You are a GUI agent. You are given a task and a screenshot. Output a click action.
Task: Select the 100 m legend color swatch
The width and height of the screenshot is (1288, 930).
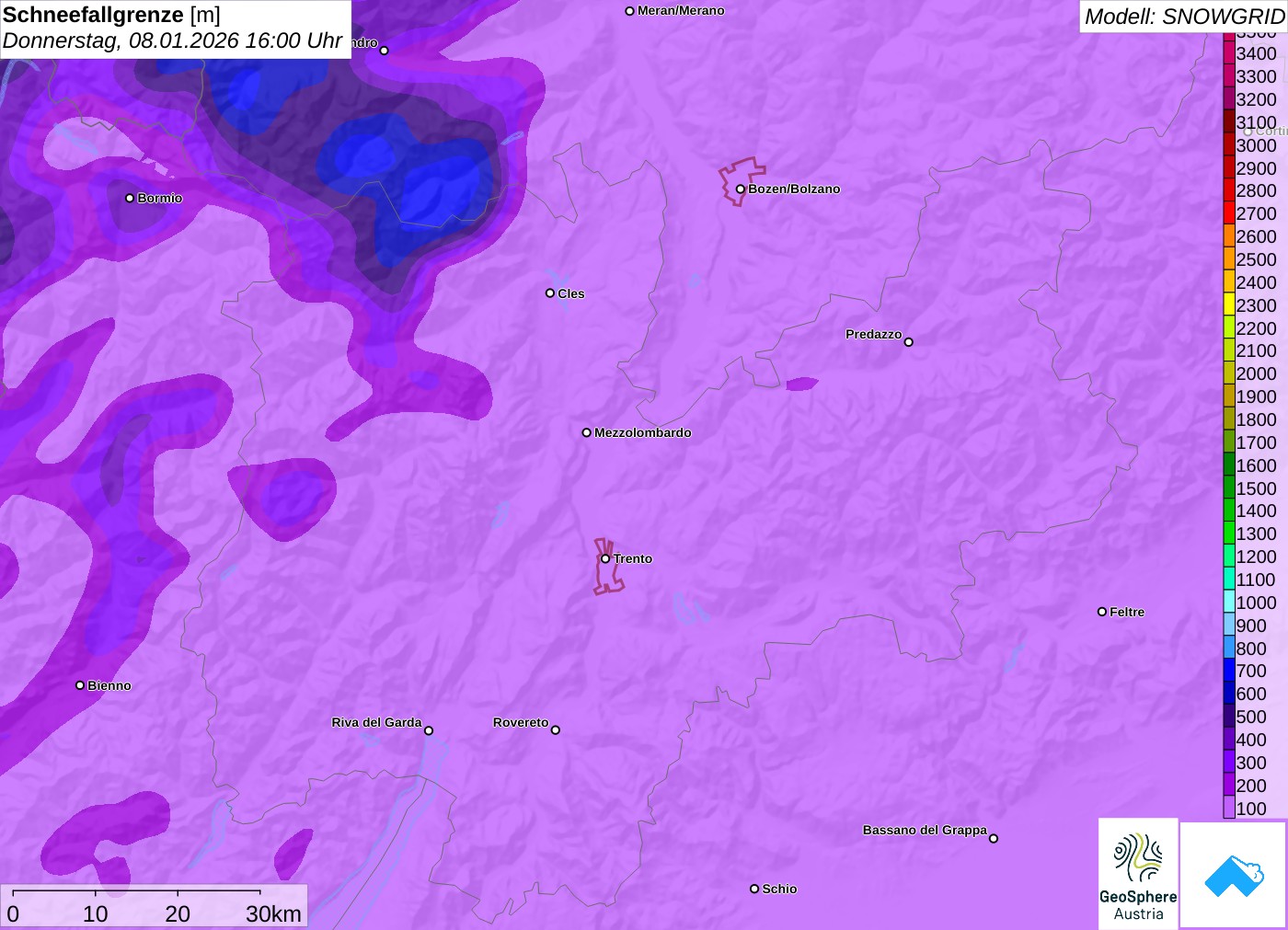1229,809
